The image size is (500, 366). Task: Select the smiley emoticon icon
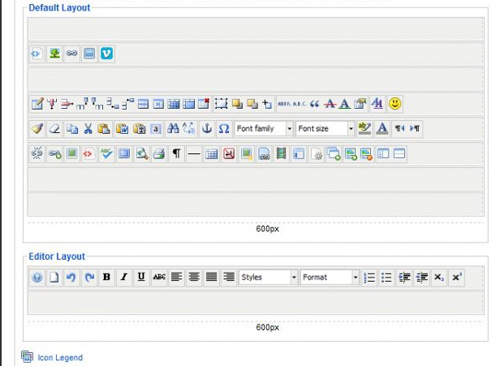395,104
